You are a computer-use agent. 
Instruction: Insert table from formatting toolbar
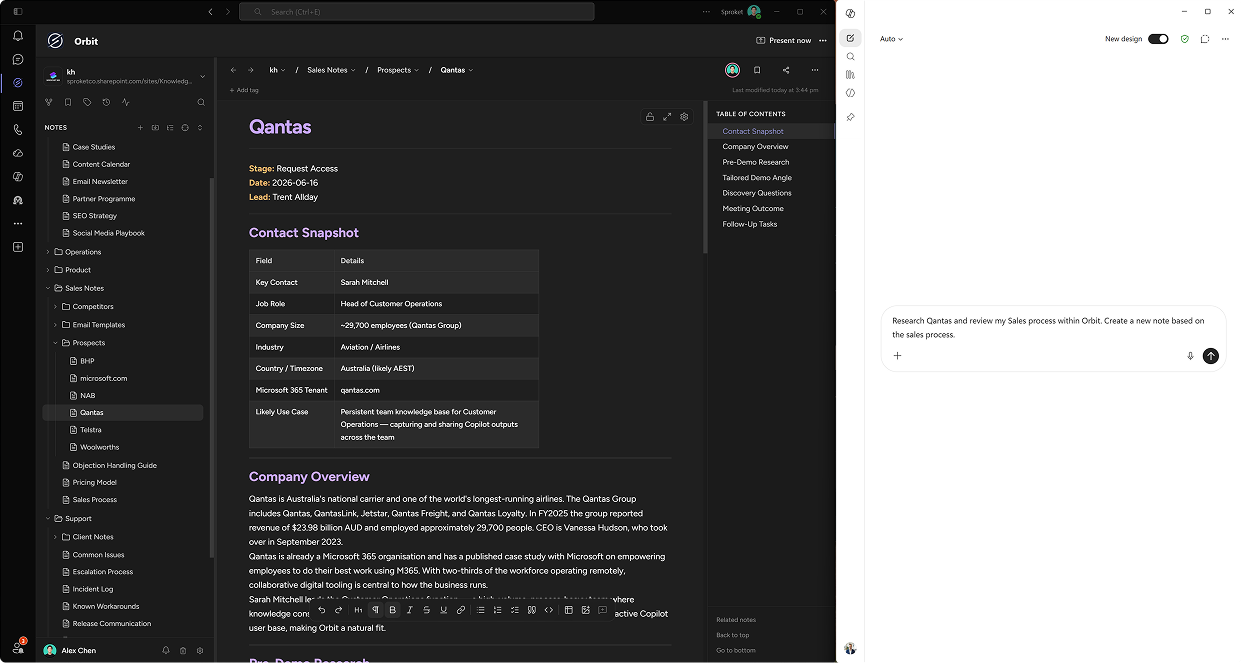pos(569,610)
